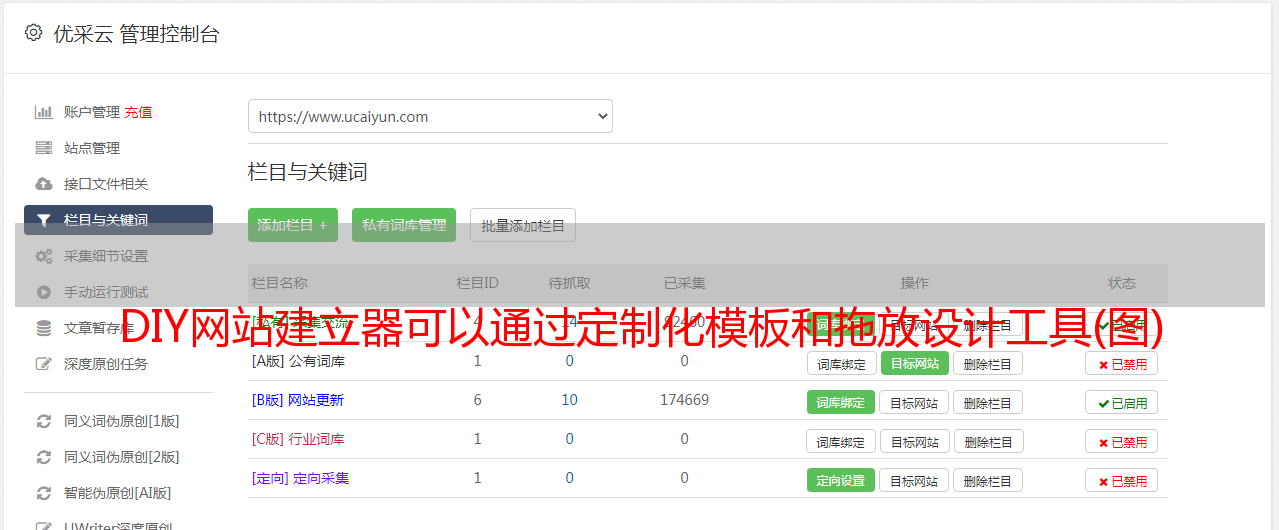Screen dimensions: 1279x530
Task: Click 删除栏目 in the 公有词库 row
Action: coord(988,363)
